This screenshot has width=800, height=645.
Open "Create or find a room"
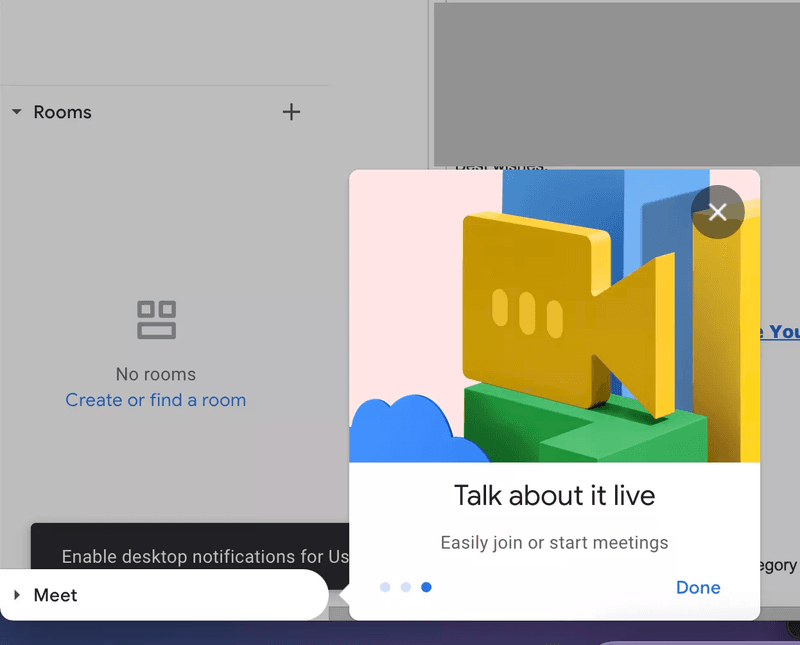click(x=156, y=399)
